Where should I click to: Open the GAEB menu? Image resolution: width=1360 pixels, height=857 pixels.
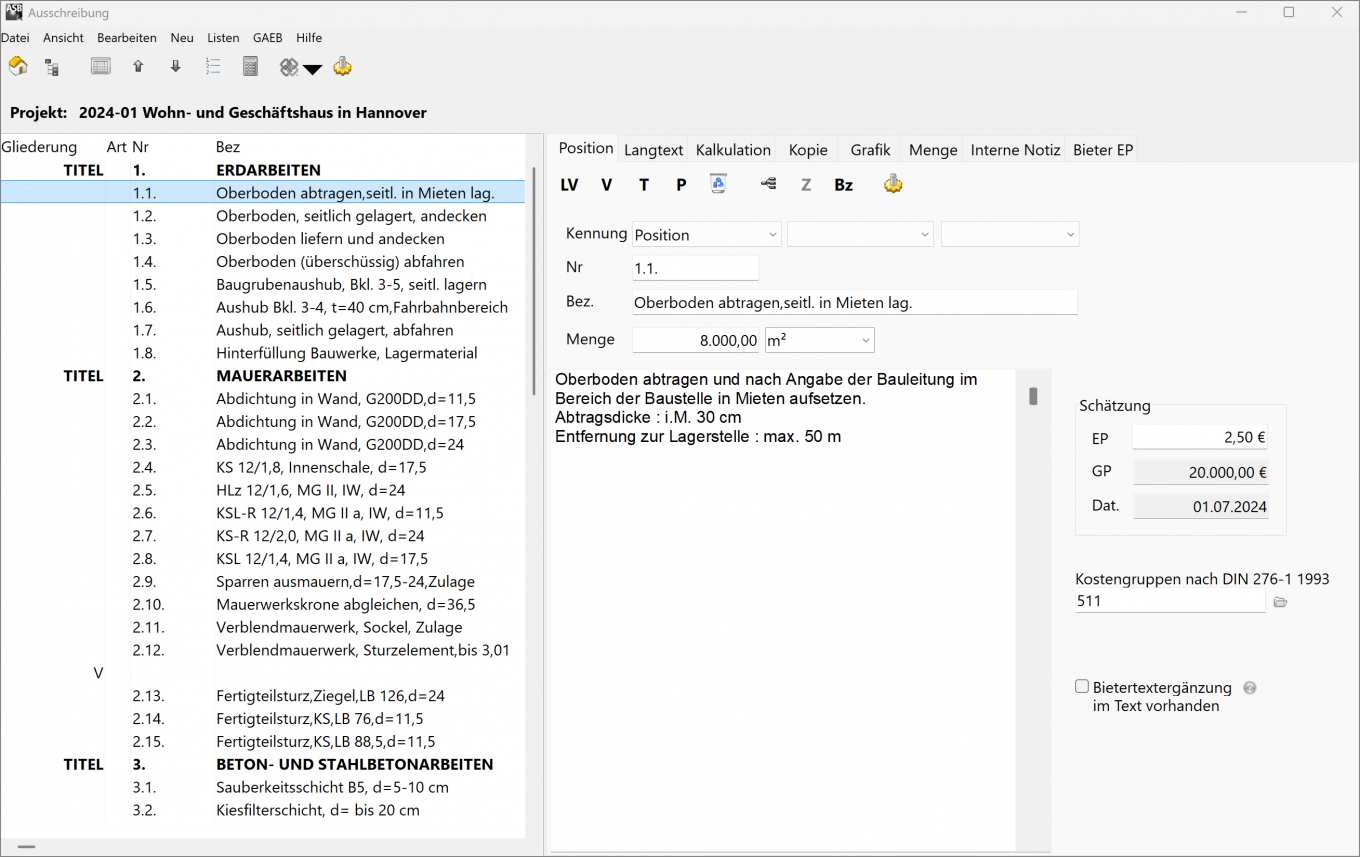267,38
